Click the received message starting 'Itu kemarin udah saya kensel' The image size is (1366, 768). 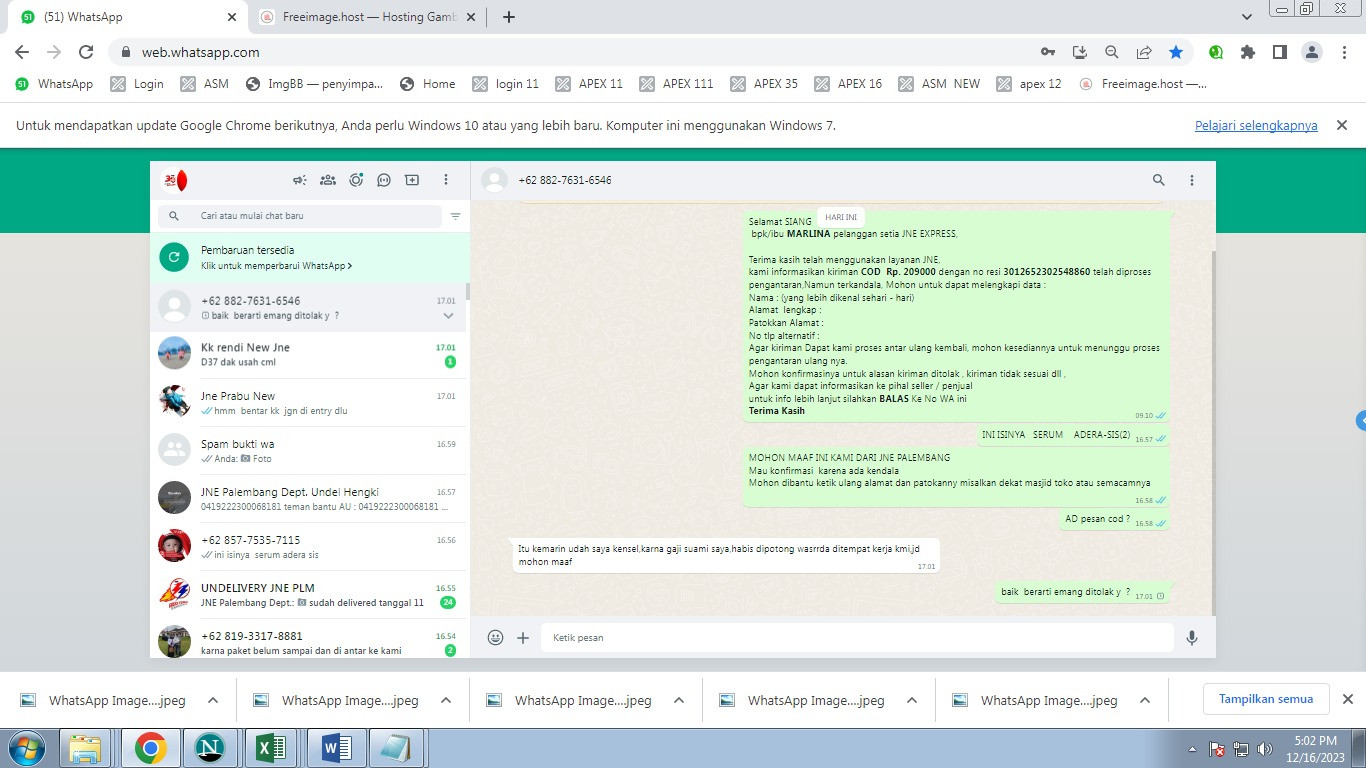[x=726, y=555]
